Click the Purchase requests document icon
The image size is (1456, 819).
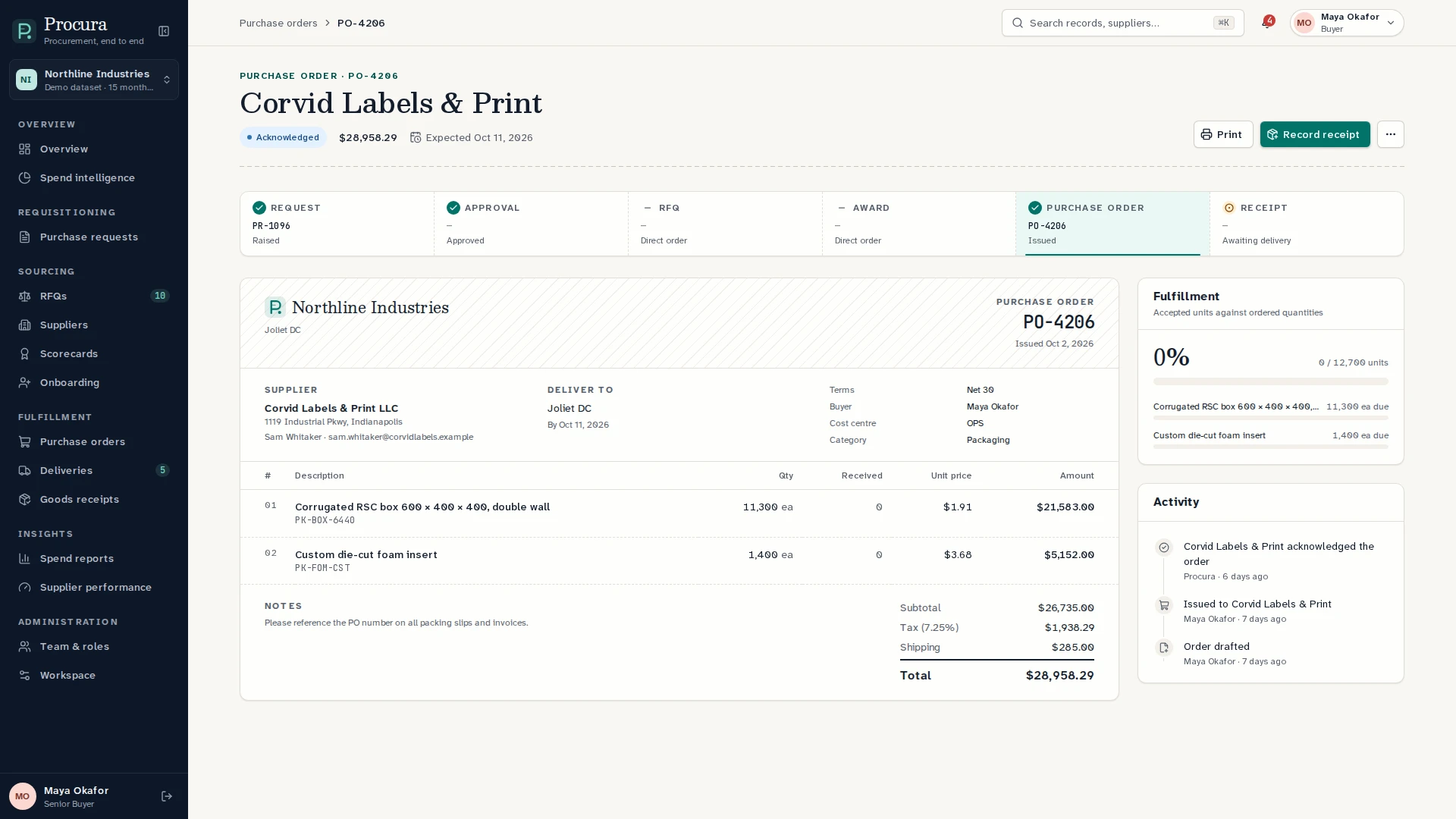point(25,237)
